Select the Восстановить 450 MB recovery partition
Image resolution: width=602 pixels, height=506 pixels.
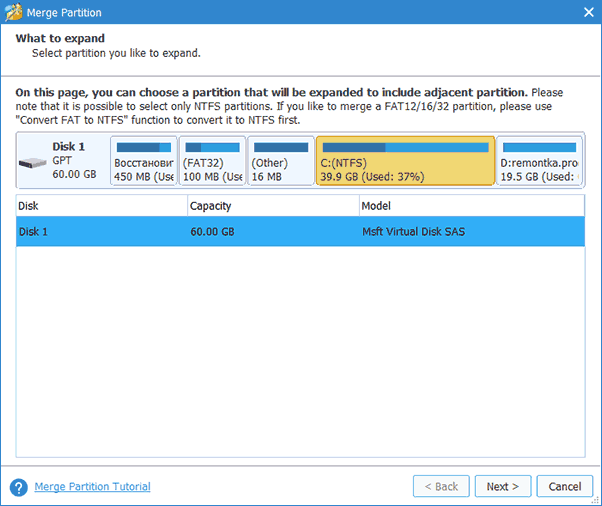(x=144, y=161)
